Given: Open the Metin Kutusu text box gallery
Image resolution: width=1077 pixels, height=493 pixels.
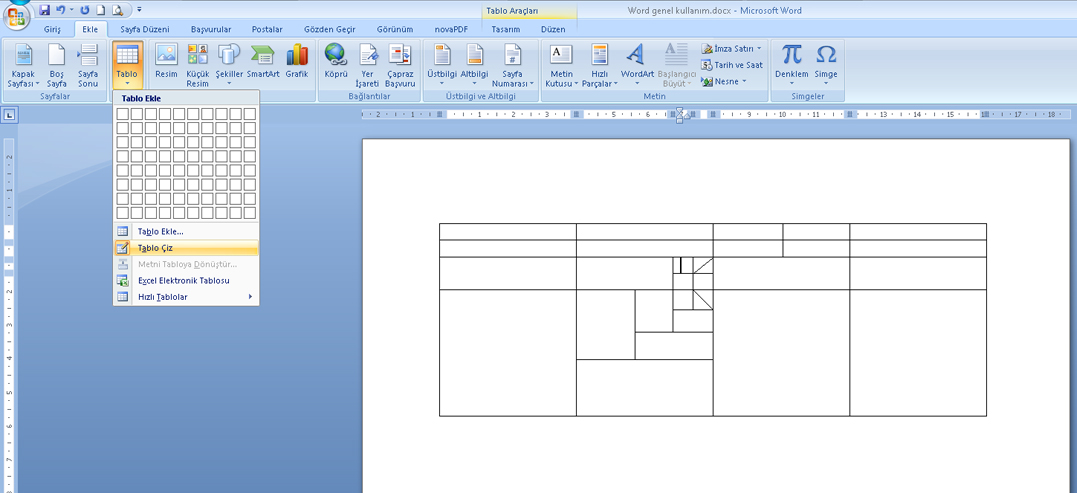Looking at the screenshot, I should pos(560,66).
